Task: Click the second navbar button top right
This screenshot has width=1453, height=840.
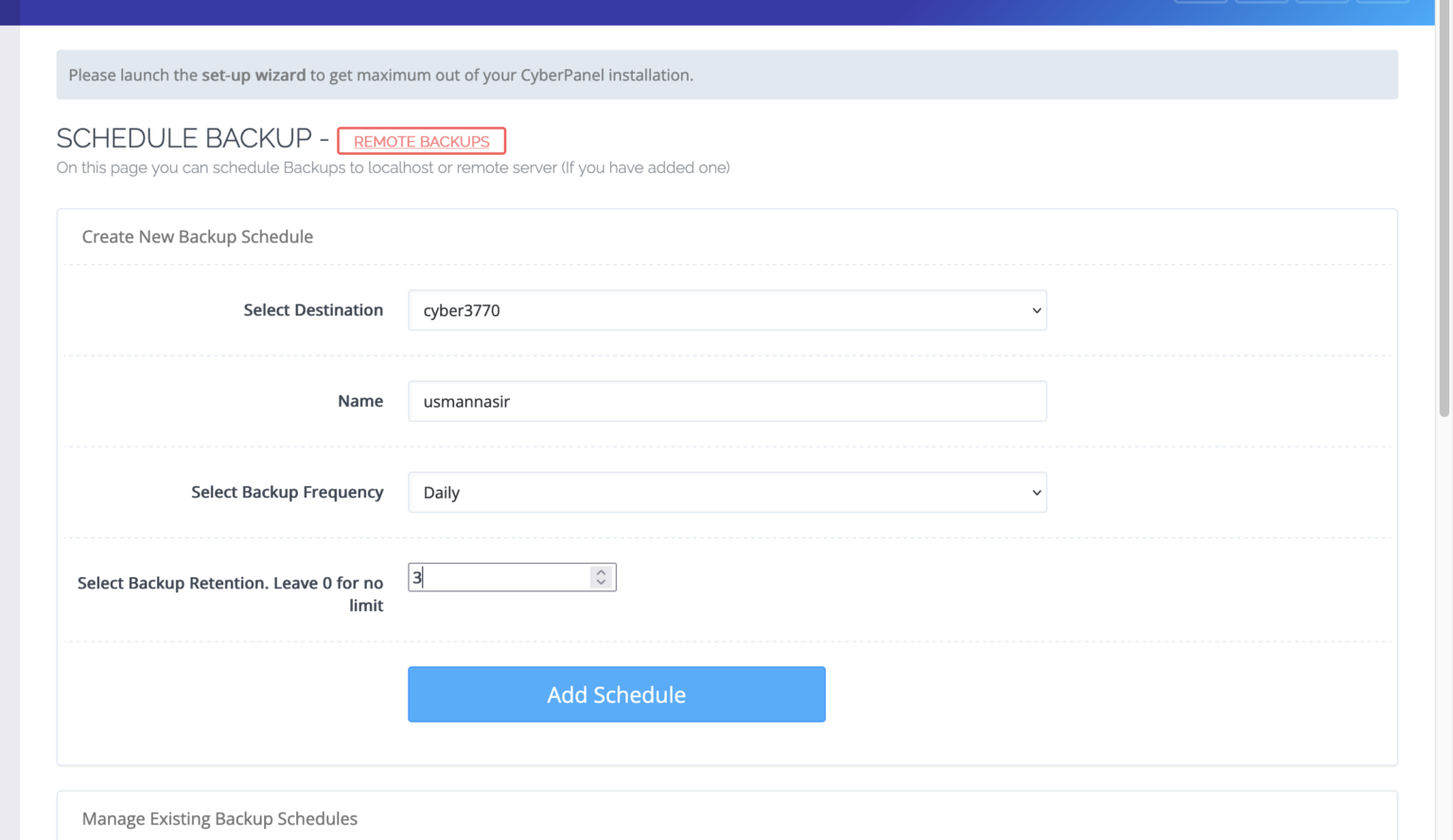Action: coord(1261,3)
